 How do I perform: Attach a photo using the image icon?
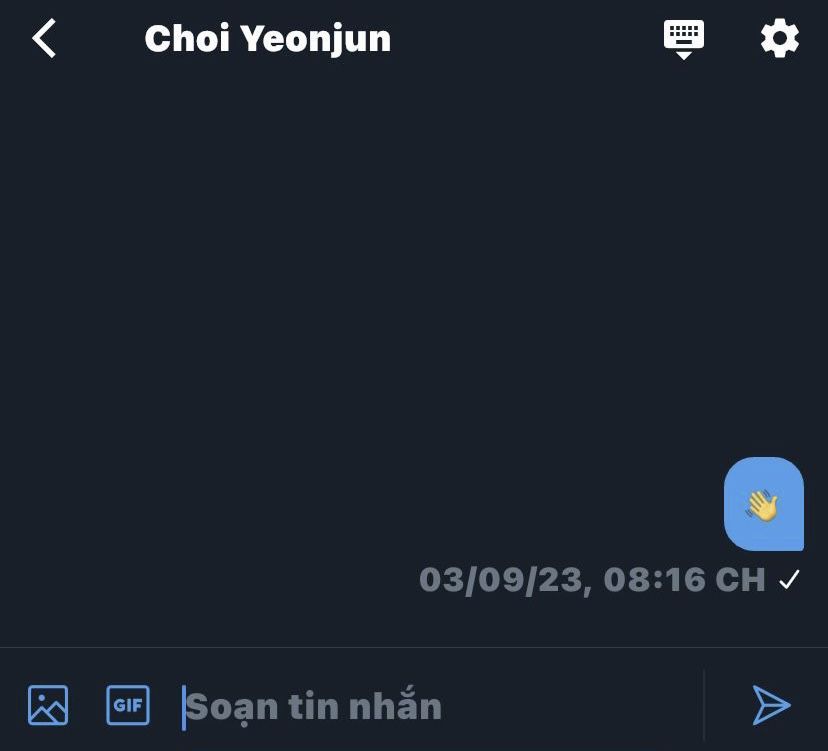tap(48, 705)
